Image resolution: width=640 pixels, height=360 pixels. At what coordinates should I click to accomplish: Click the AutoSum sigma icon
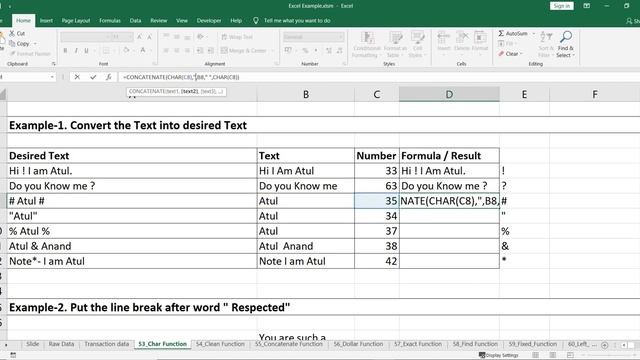tap(501, 33)
